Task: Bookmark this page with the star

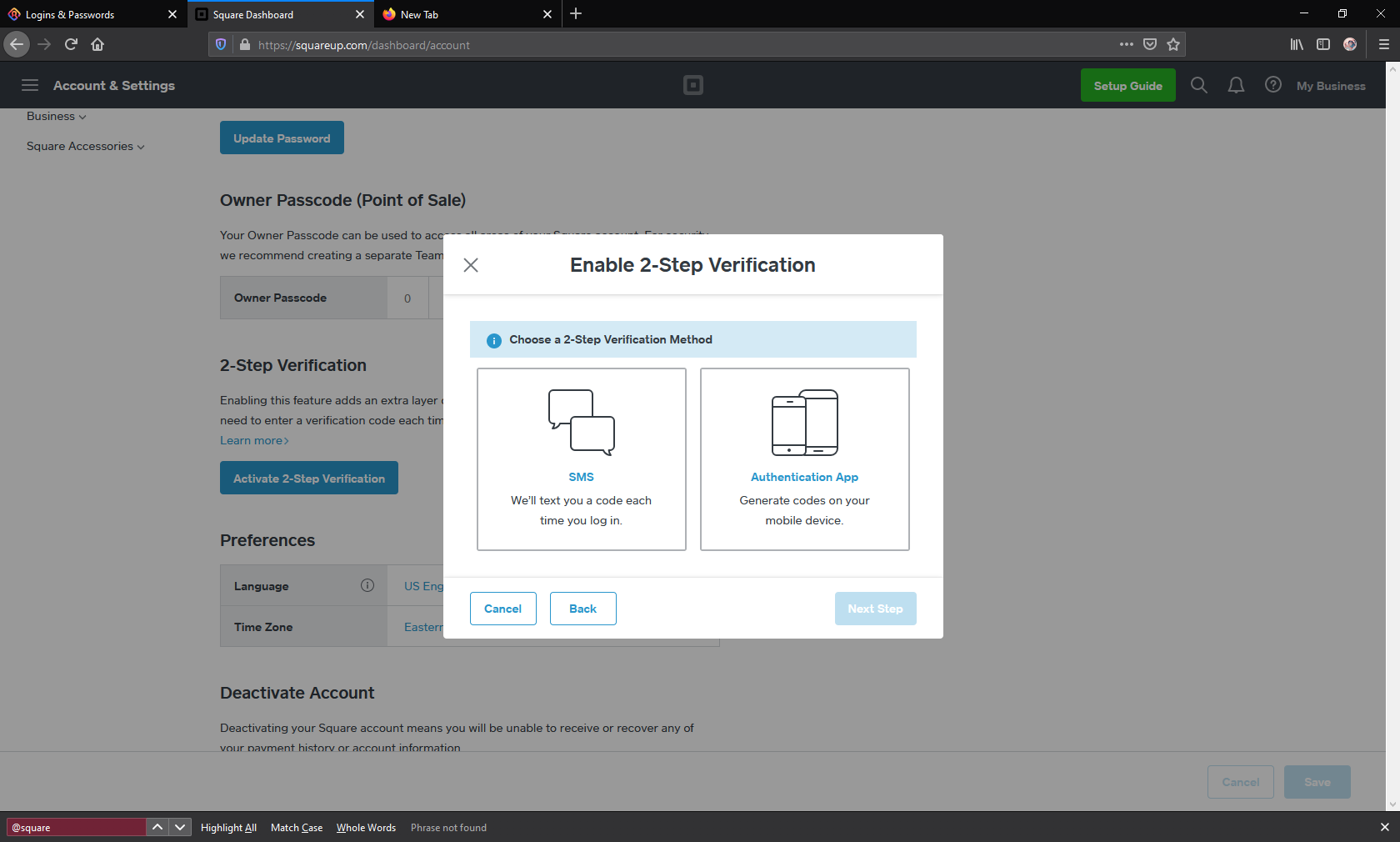Action: click(1173, 44)
